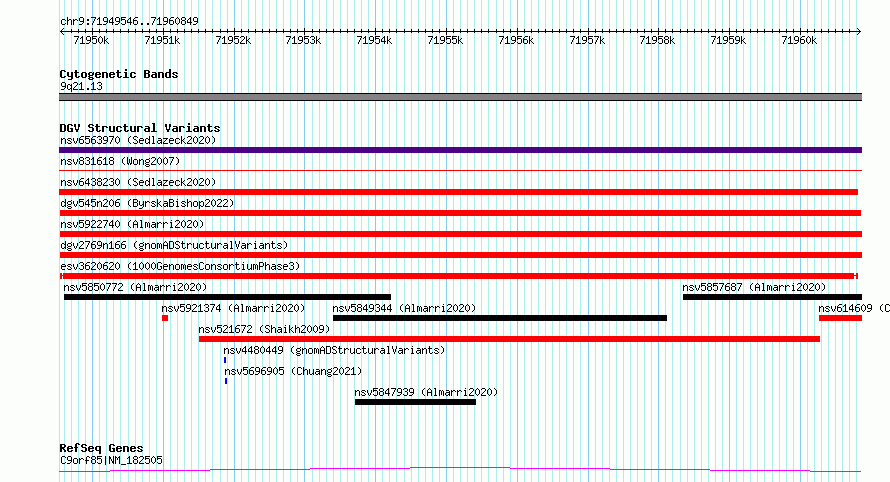Click the black nsv5850772 variant bar

[228, 297]
